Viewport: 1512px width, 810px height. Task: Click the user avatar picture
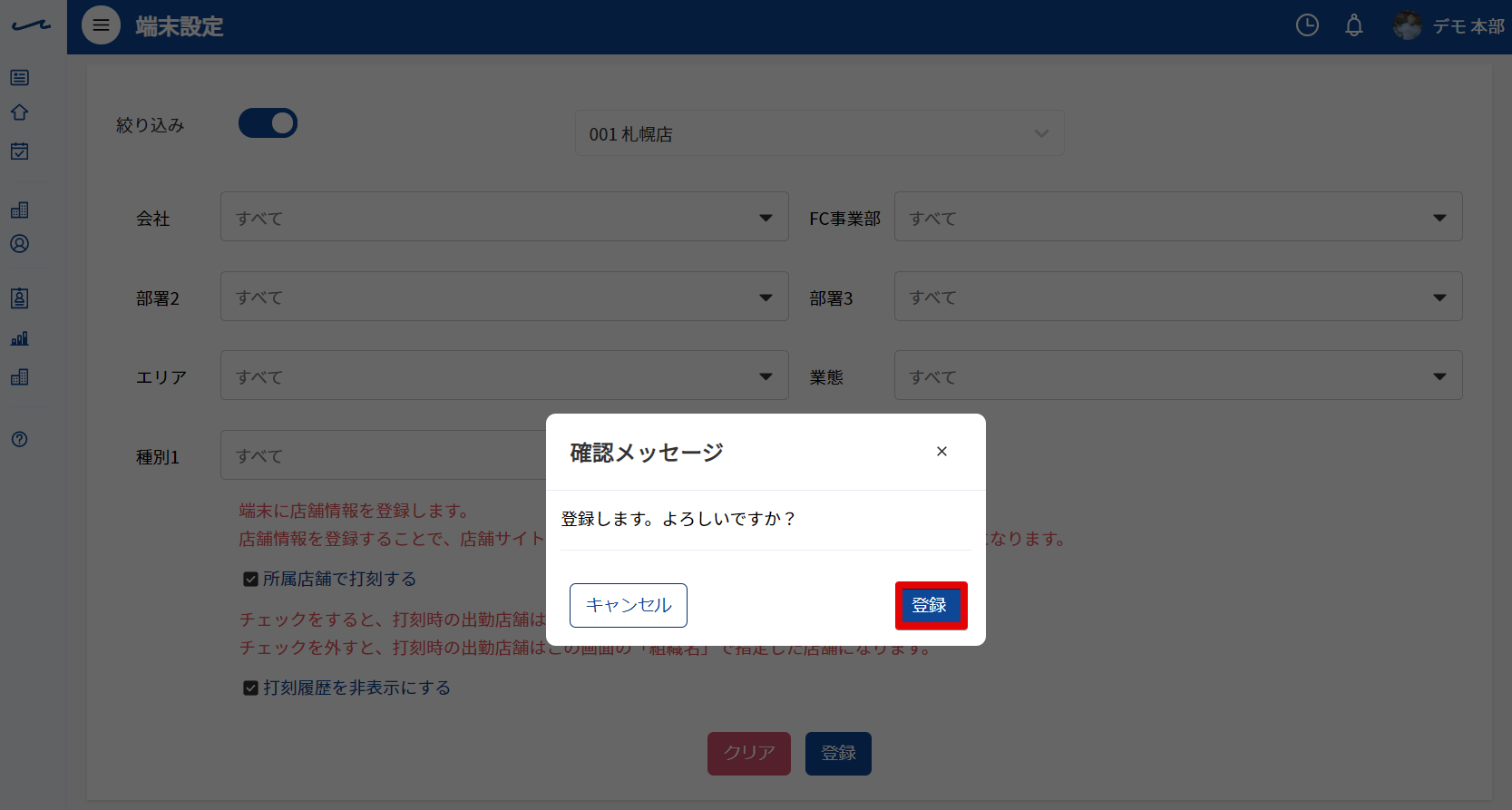coord(1408,25)
